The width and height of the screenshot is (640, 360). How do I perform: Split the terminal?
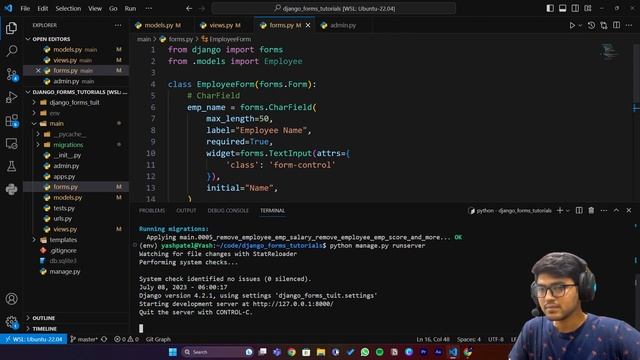coord(579,211)
